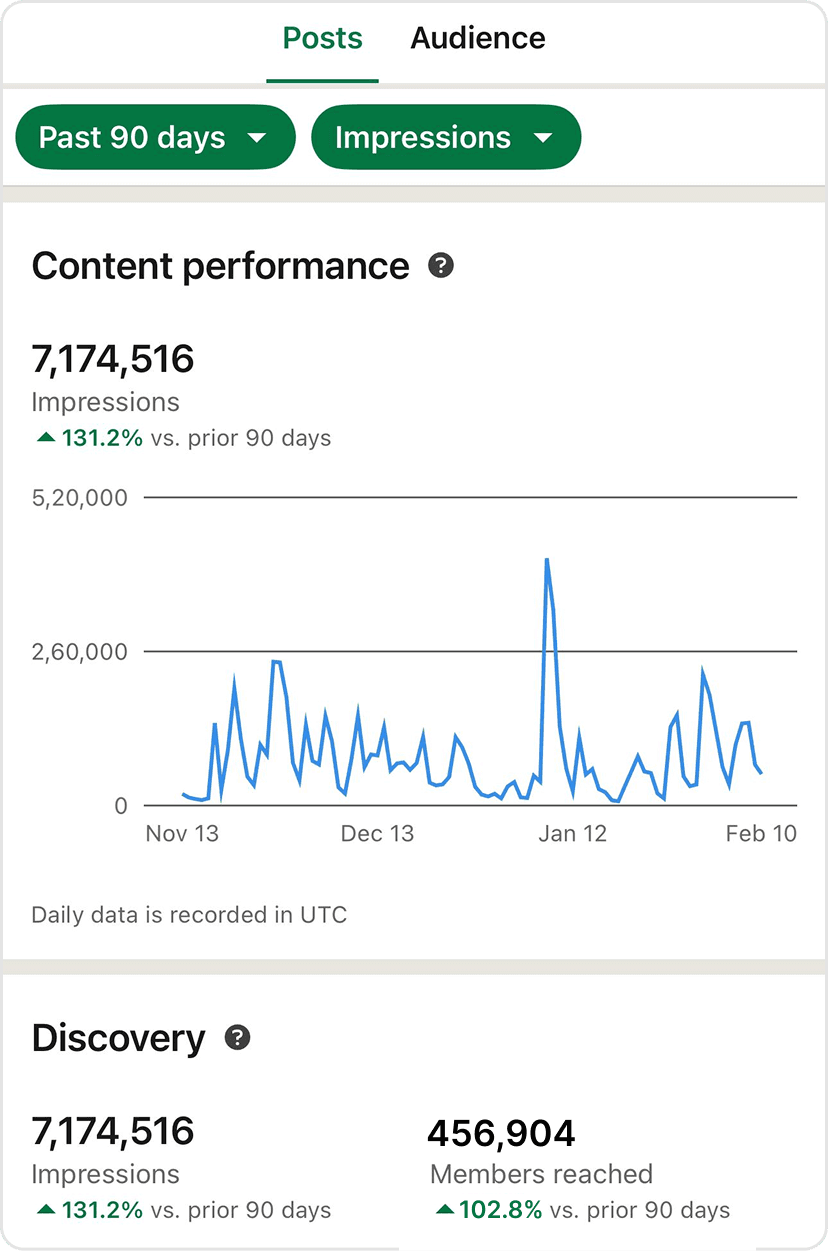Switch to the Audience tab
This screenshot has width=828, height=1251.
coord(478,39)
